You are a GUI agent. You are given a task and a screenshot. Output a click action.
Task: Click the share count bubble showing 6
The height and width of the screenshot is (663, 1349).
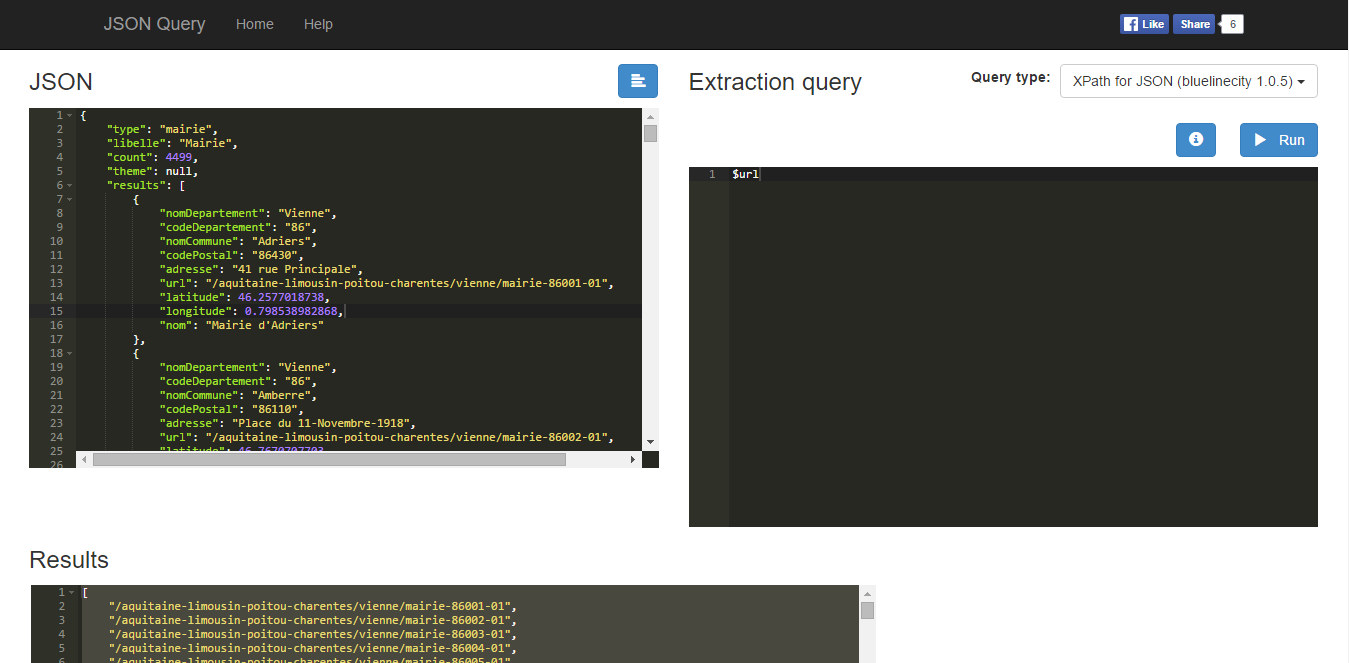(1232, 24)
